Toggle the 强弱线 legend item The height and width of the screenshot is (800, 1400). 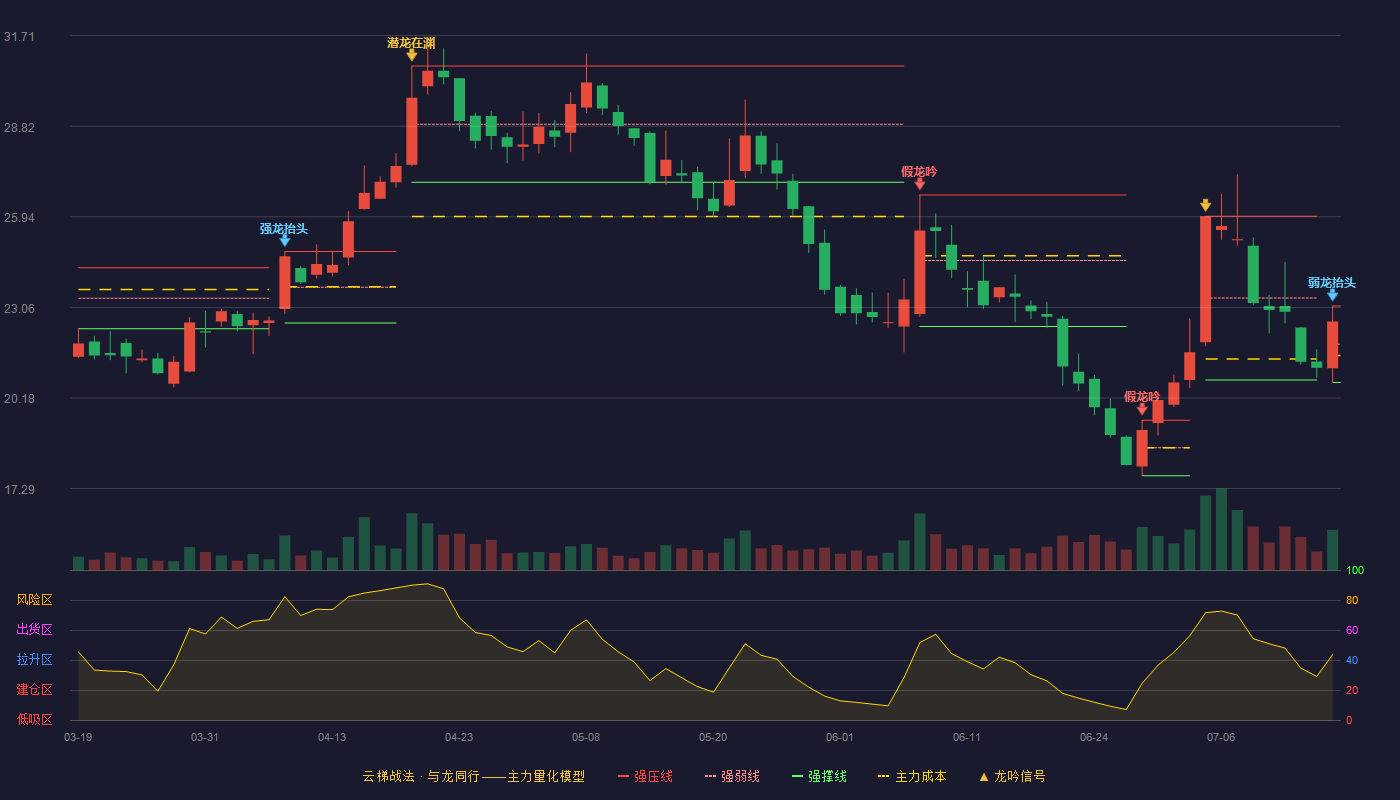pos(732,776)
